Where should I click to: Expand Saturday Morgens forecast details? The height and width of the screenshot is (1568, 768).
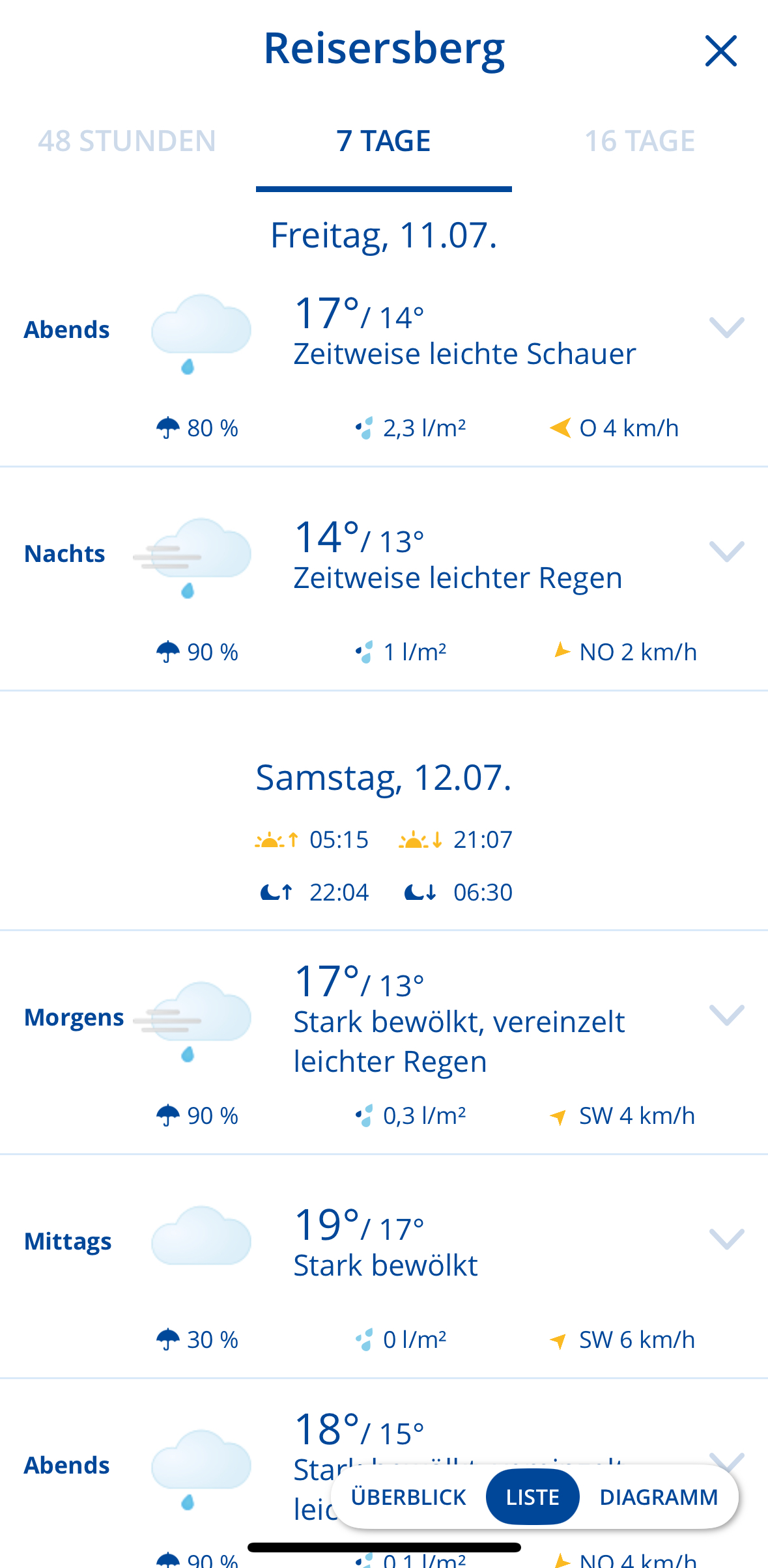pyautogui.click(x=726, y=1015)
